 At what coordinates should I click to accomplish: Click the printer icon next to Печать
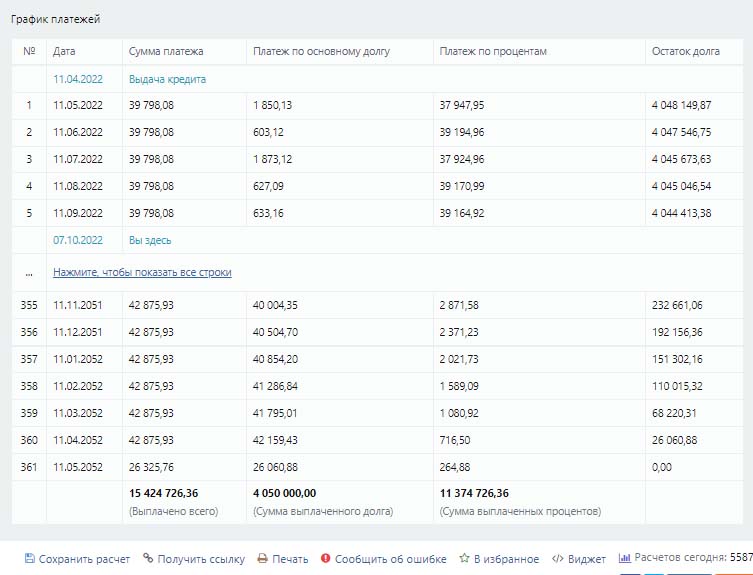[x=262, y=559]
